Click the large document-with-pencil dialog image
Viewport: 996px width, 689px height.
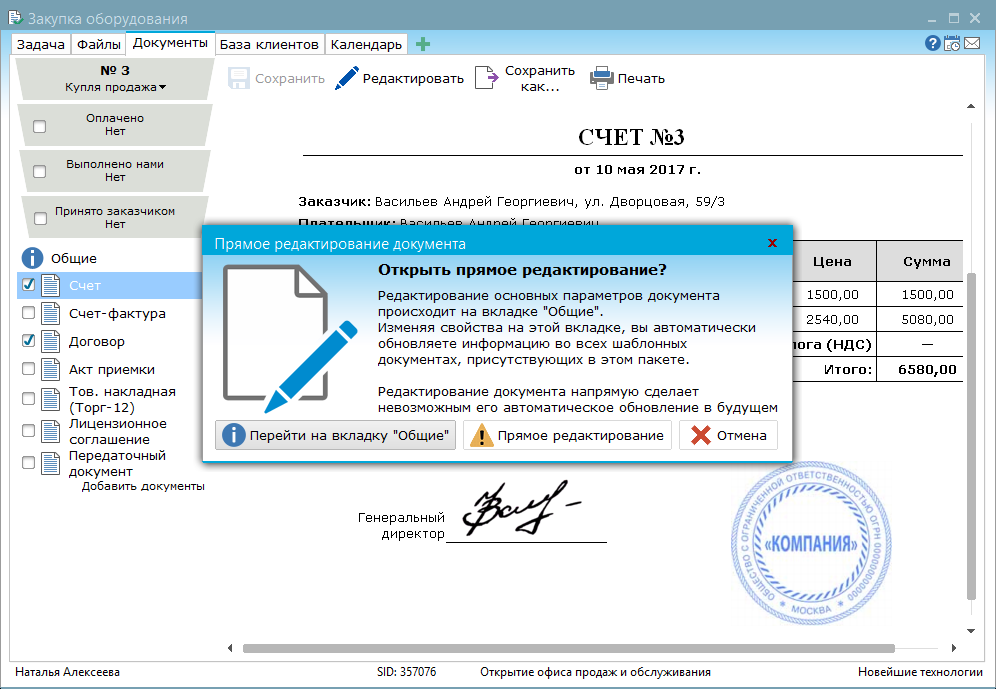[x=290, y=338]
